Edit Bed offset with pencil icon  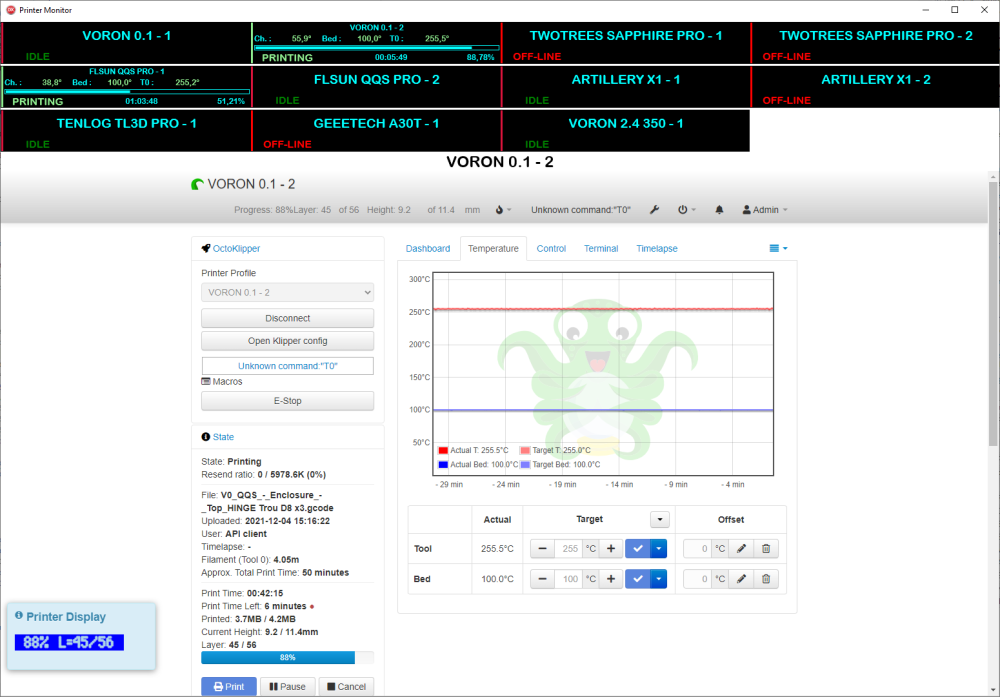[741, 579]
